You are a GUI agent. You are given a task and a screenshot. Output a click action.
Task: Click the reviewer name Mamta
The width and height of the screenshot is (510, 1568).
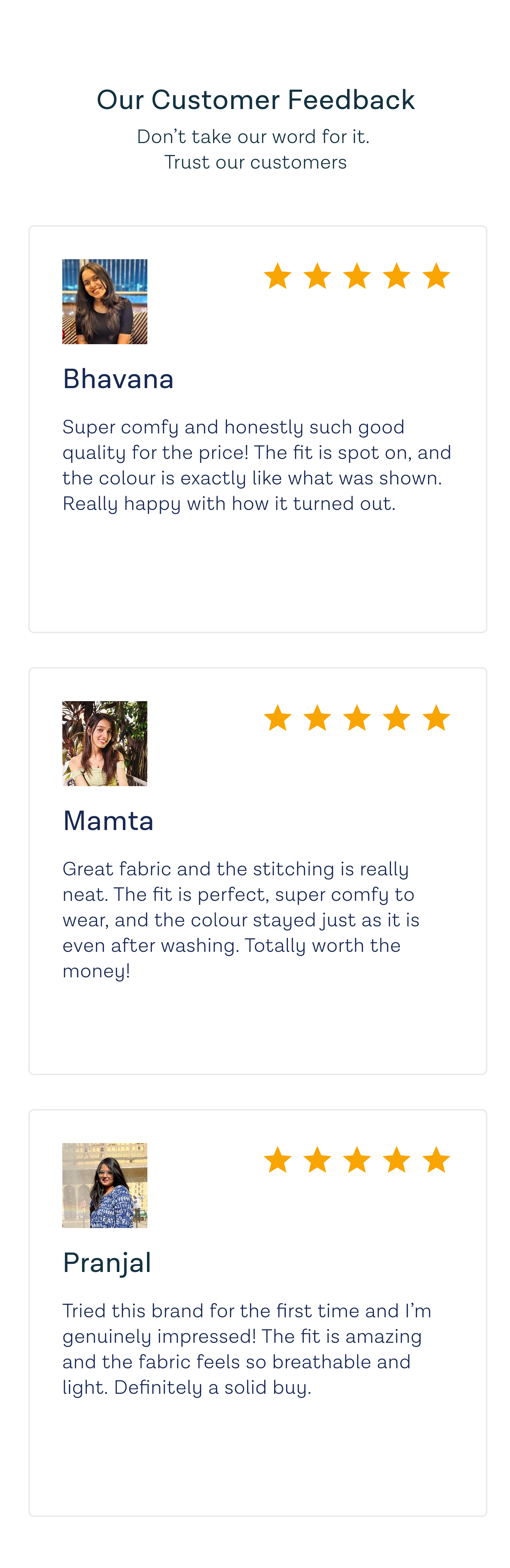point(108,820)
